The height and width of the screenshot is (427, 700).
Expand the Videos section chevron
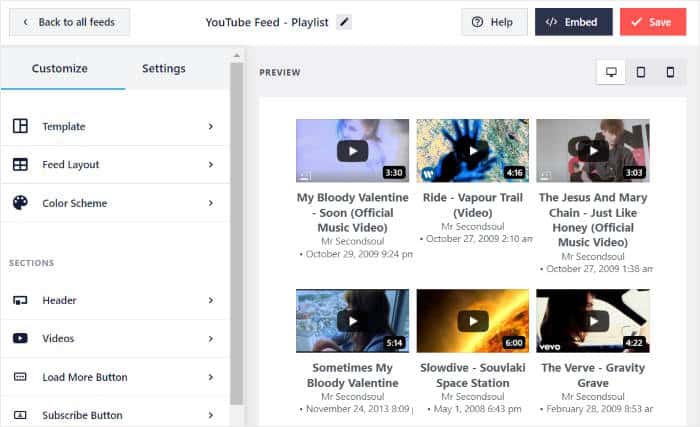(x=211, y=339)
